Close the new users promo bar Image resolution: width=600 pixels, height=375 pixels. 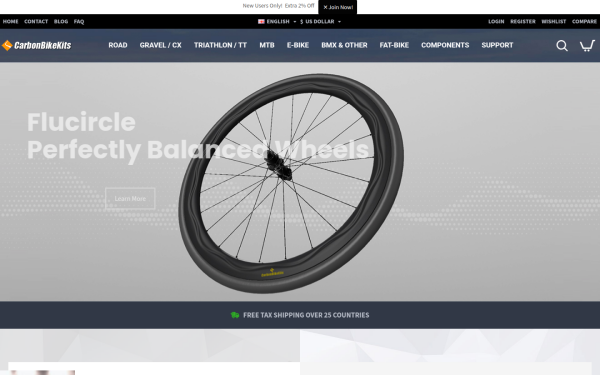pos(325,7)
